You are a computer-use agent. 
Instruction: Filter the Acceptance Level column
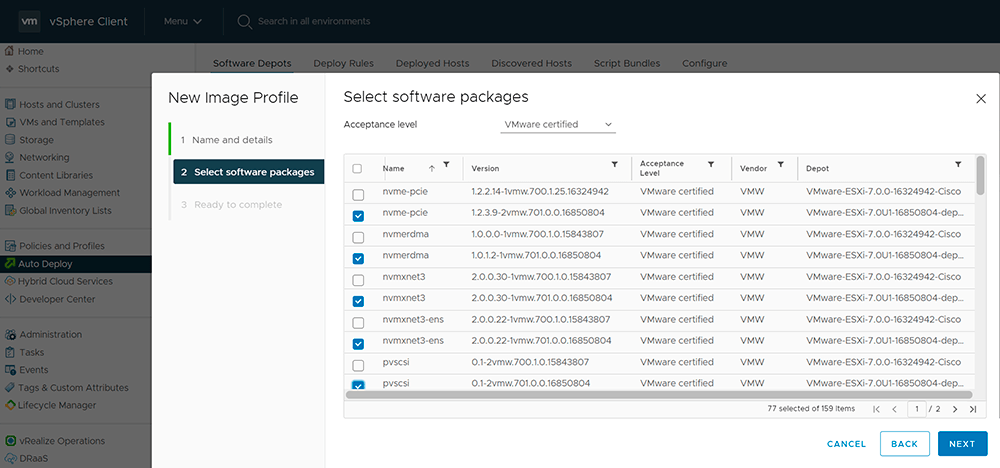pos(710,165)
